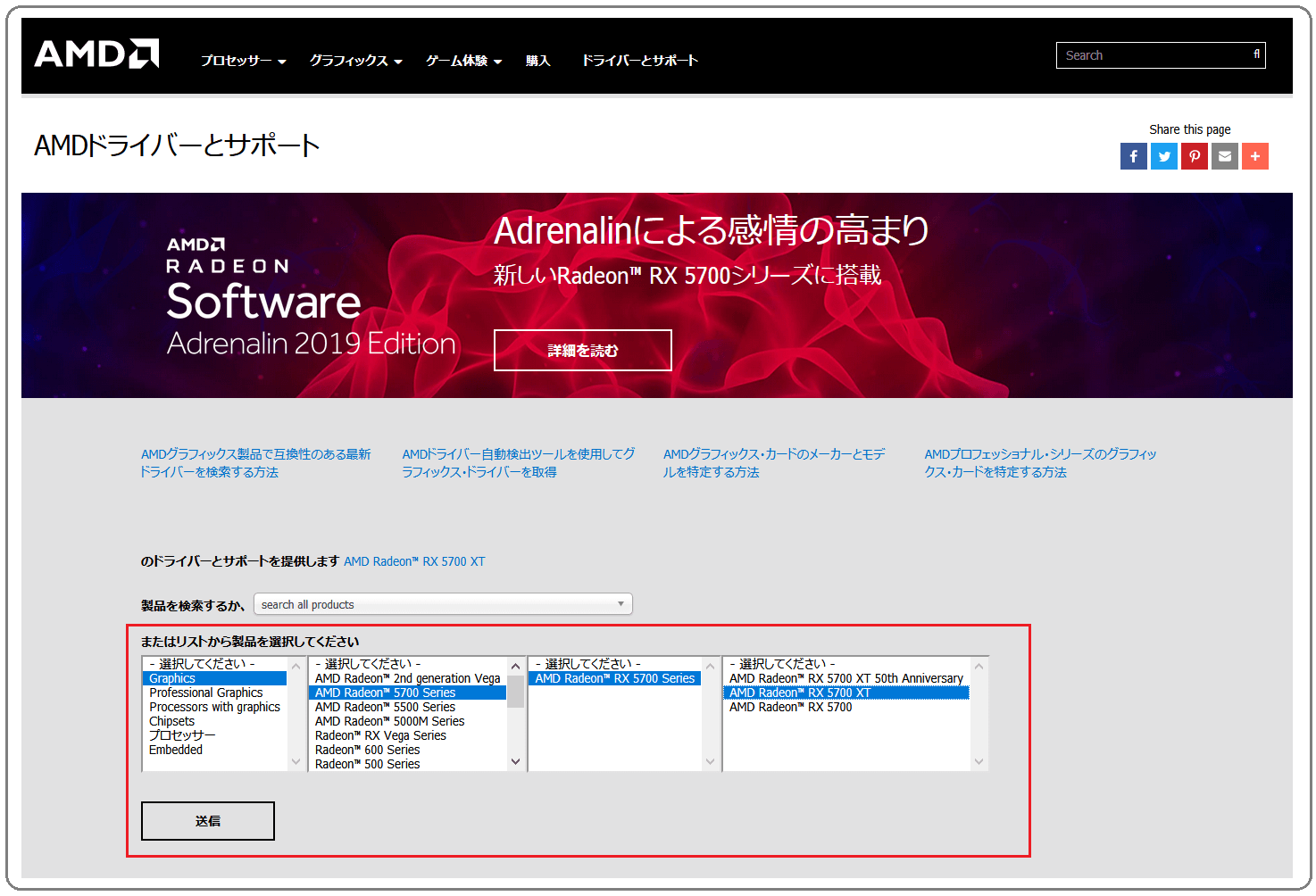
Task: Share page on Pinterest
Action: tap(1195, 156)
